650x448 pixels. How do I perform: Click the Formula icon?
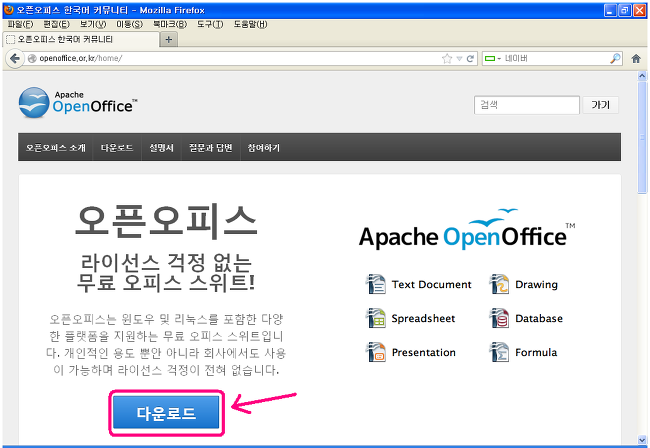click(x=499, y=352)
